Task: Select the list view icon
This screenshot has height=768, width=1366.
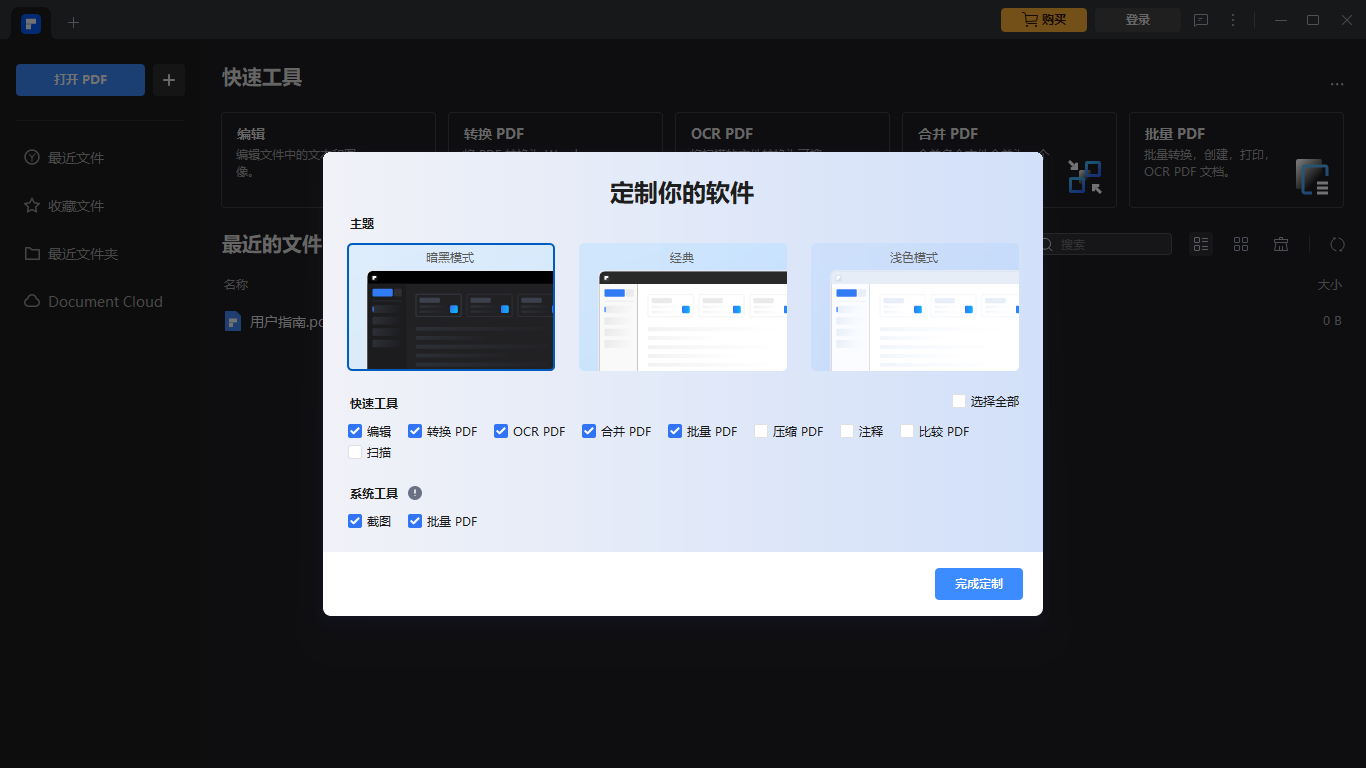Action: click(1201, 243)
